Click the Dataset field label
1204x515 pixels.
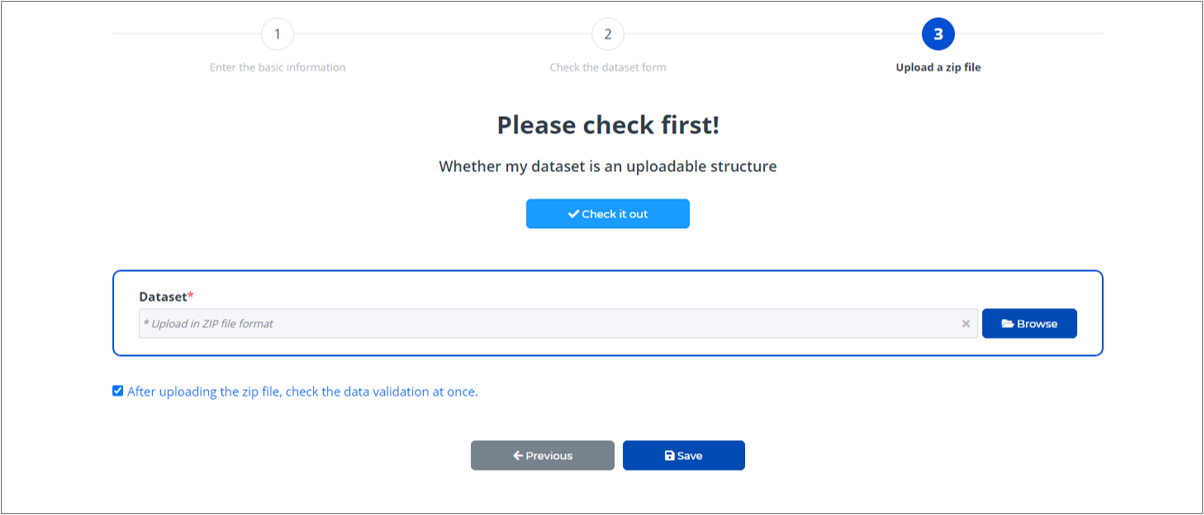point(163,297)
